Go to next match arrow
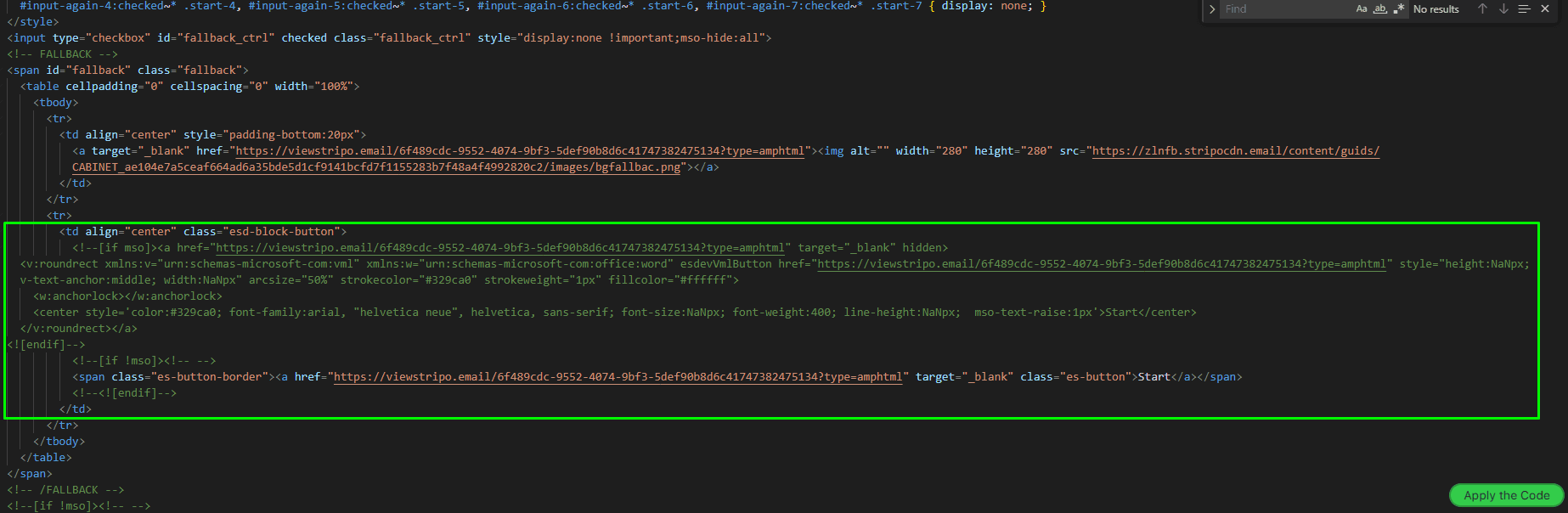 1503,9
